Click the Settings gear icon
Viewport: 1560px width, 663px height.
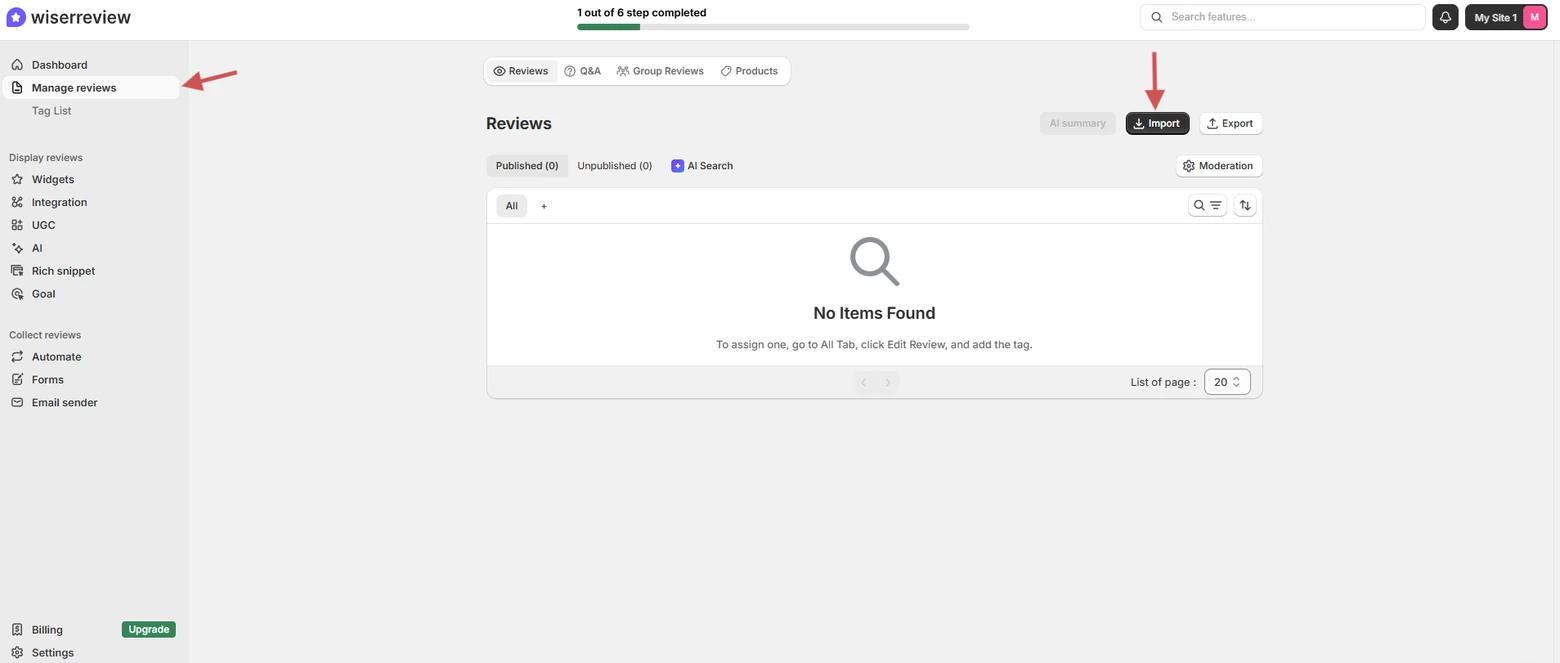[17, 652]
